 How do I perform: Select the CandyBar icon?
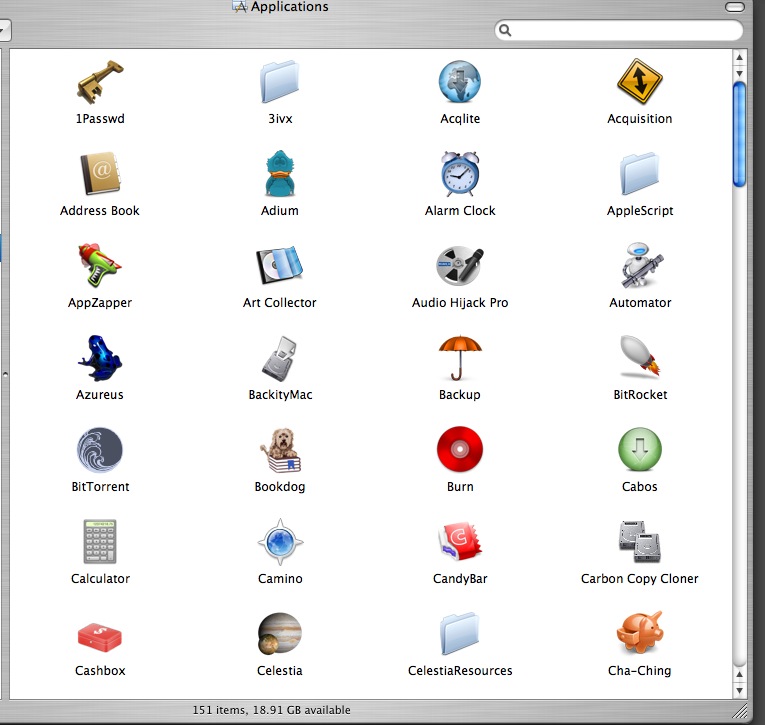click(460, 542)
